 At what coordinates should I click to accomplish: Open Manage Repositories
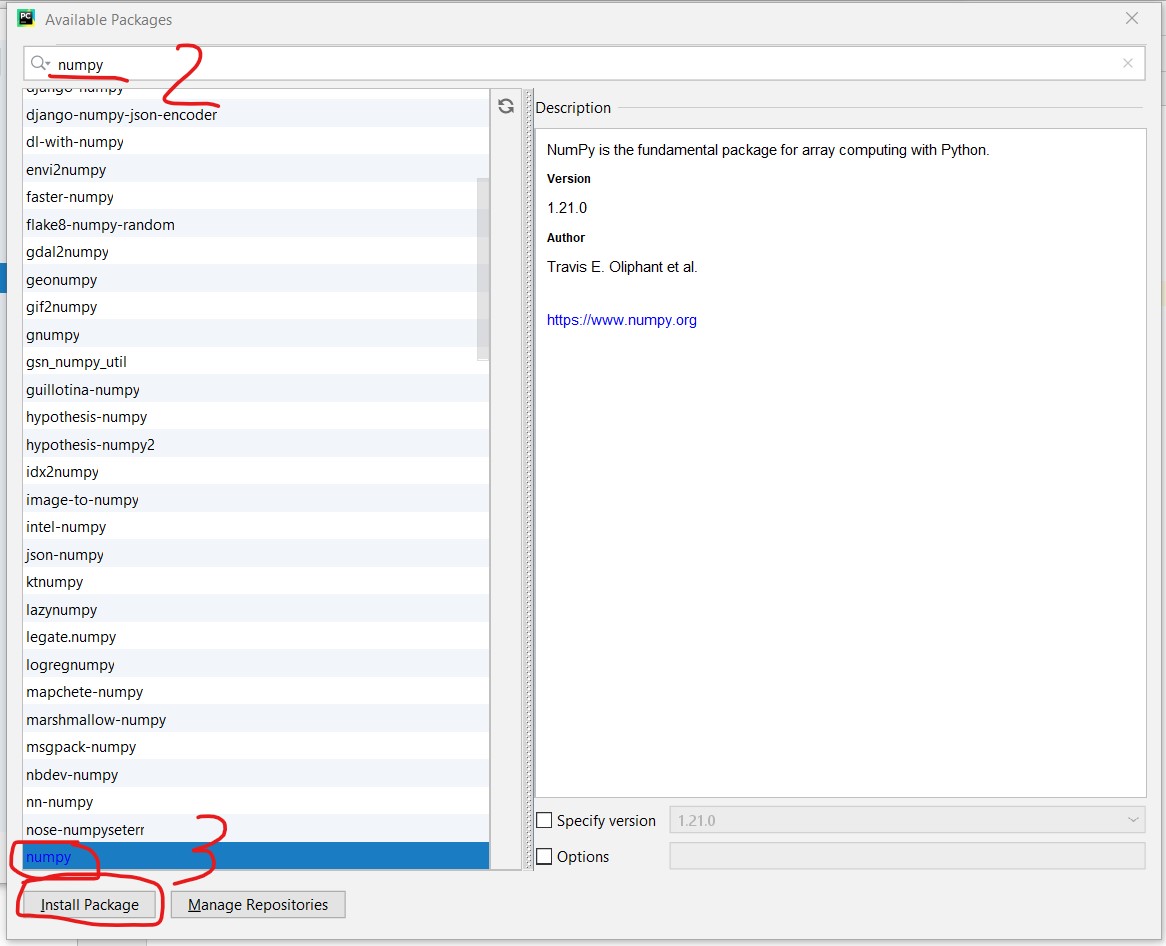pyautogui.click(x=258, y=904)
